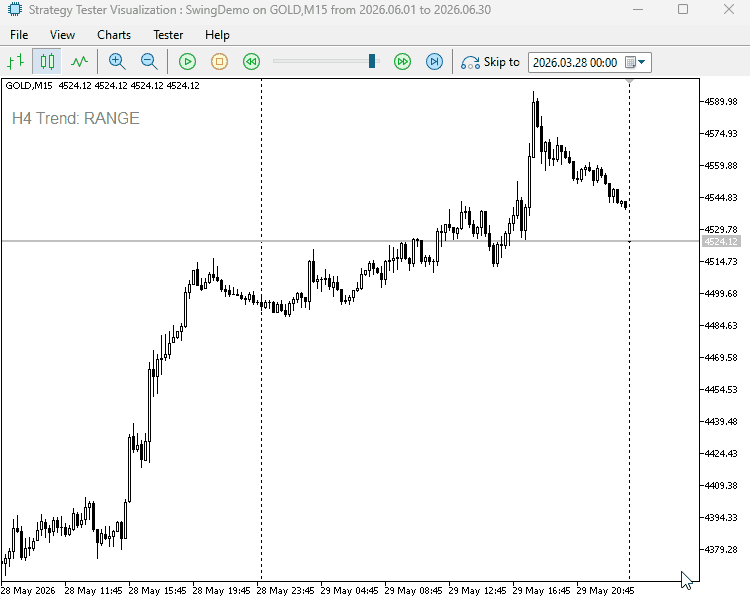
Task: Click the 4544.83 price scale label
Action: tap(721, 197)
